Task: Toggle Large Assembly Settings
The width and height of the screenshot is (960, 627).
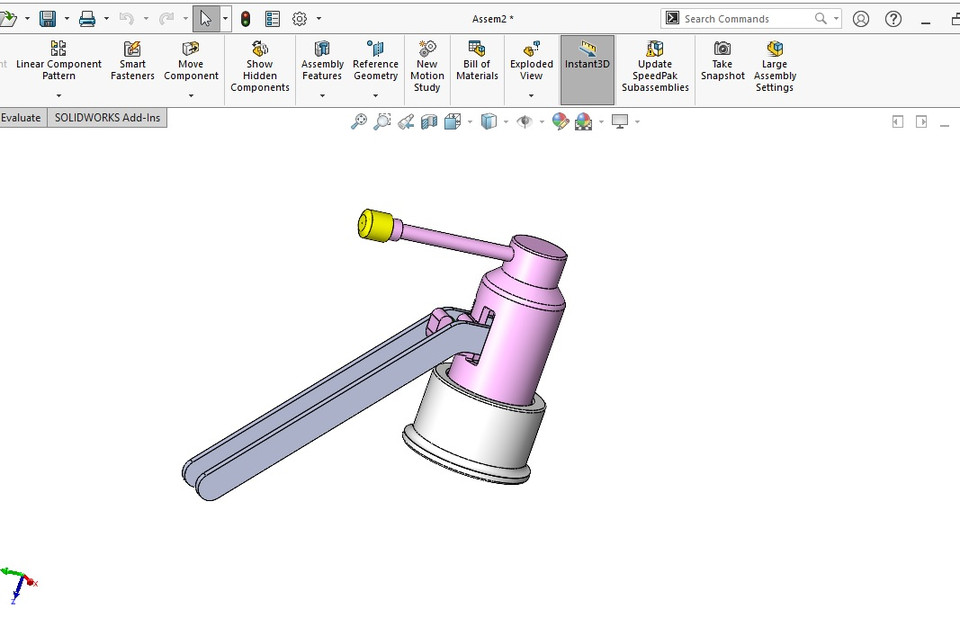Action: [x=774, y=63]
